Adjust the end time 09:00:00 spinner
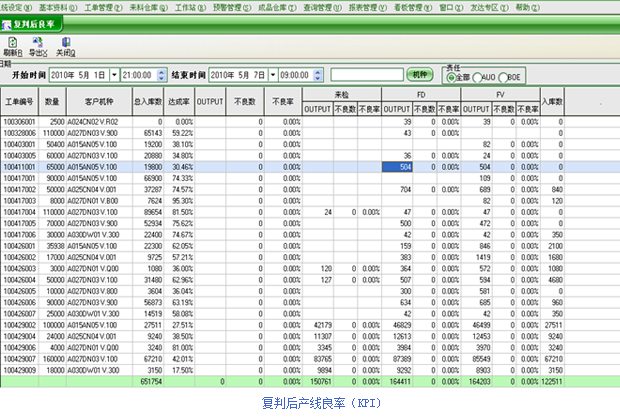The width and height of the screenshot is (620, 417). tap(317, 75)
